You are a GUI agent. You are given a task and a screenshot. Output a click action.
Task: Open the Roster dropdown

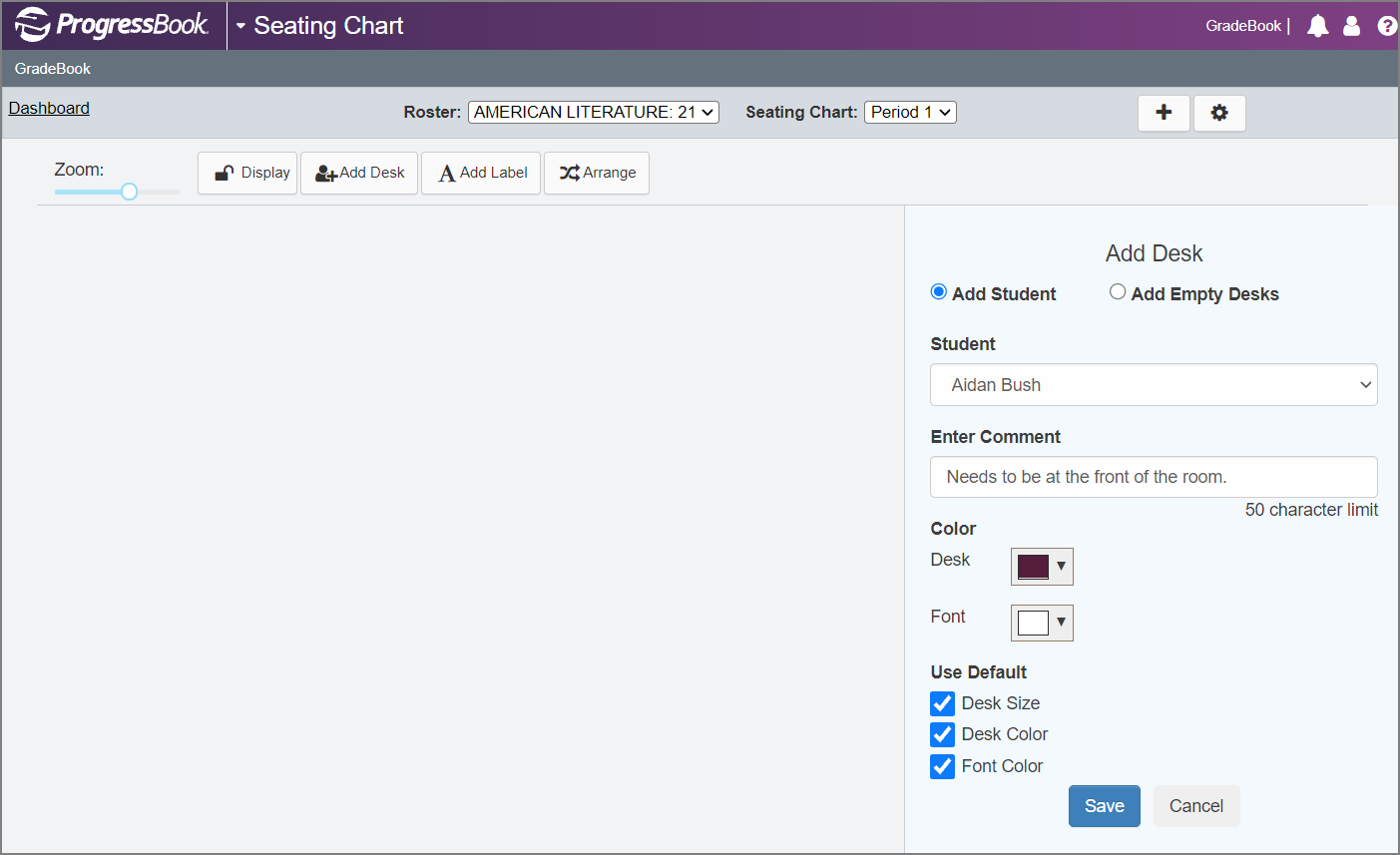[594, 112]
